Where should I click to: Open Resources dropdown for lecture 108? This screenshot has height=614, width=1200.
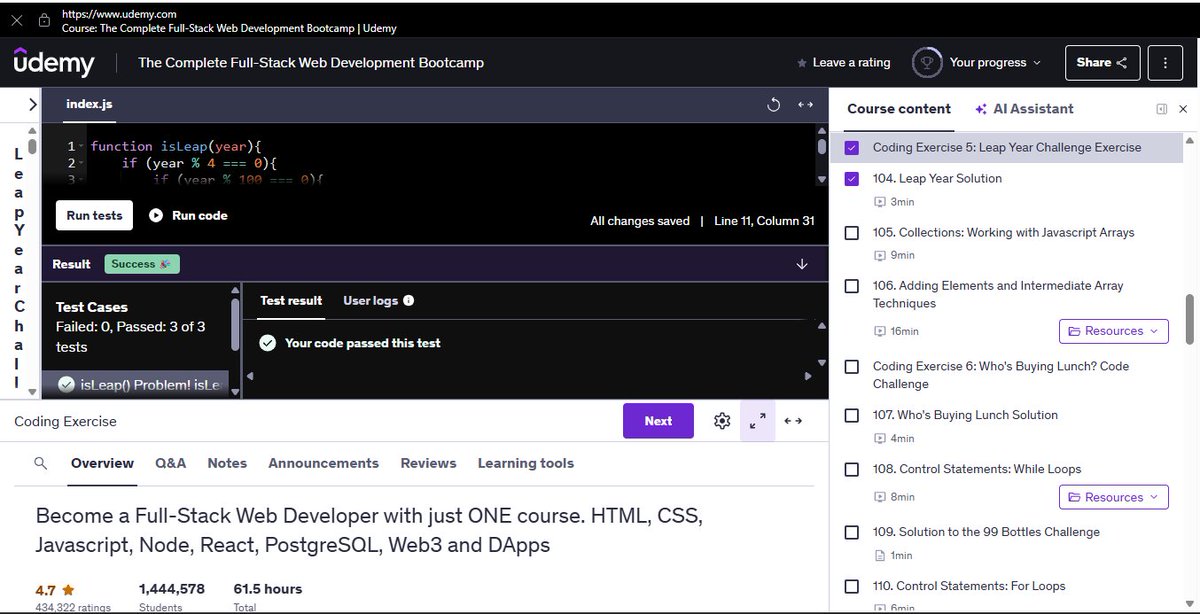point(1113,497)
